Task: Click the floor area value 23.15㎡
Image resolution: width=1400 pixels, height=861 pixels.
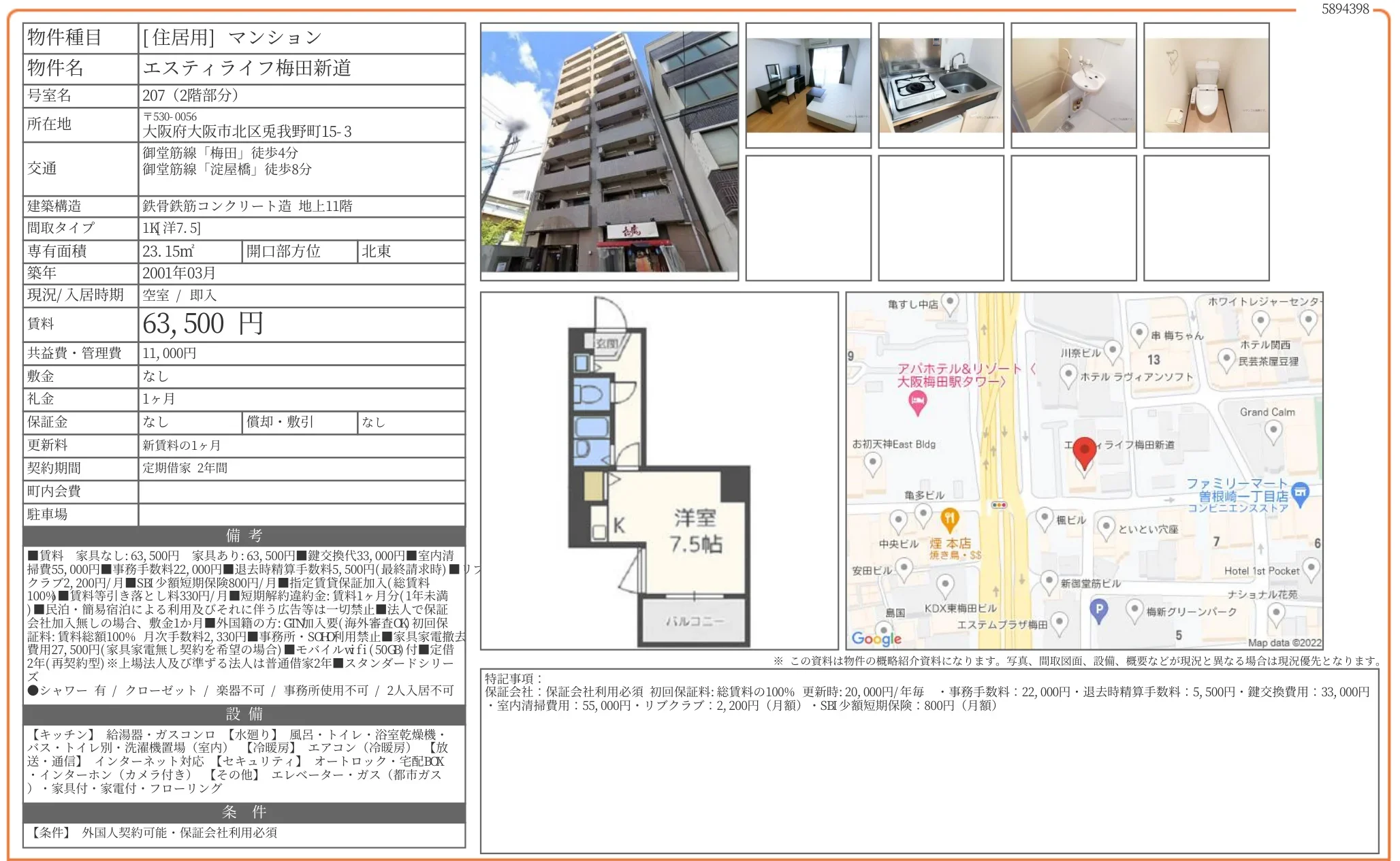Action: [168, 251]
